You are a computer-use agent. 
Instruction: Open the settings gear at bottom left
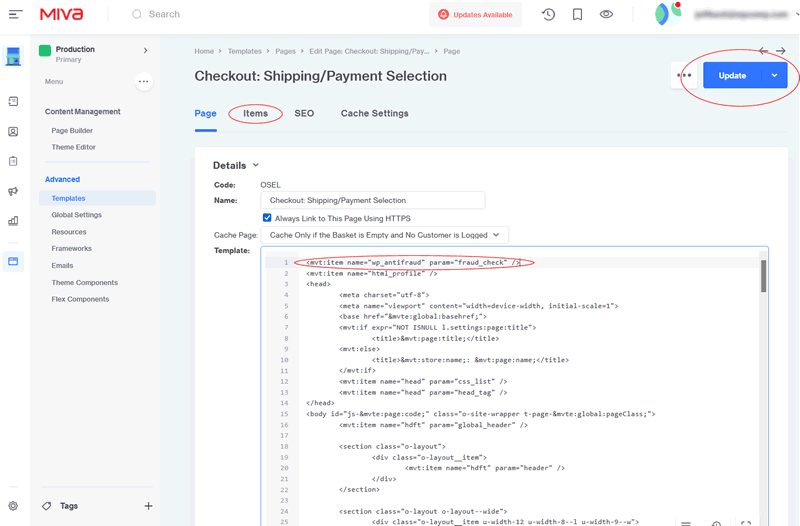[x=13, y=506]
